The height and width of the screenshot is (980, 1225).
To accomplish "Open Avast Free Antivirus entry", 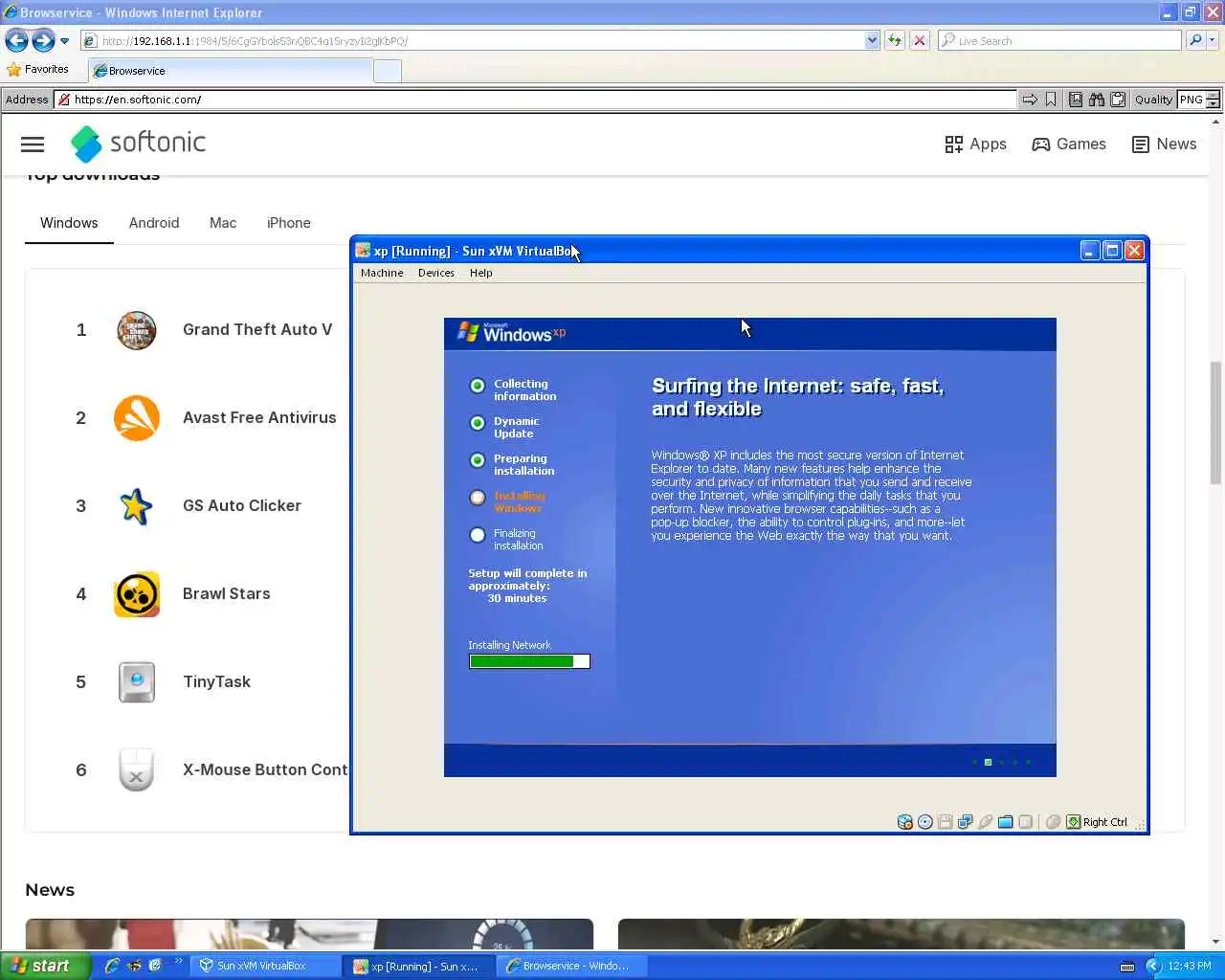I will click(259, 417).
